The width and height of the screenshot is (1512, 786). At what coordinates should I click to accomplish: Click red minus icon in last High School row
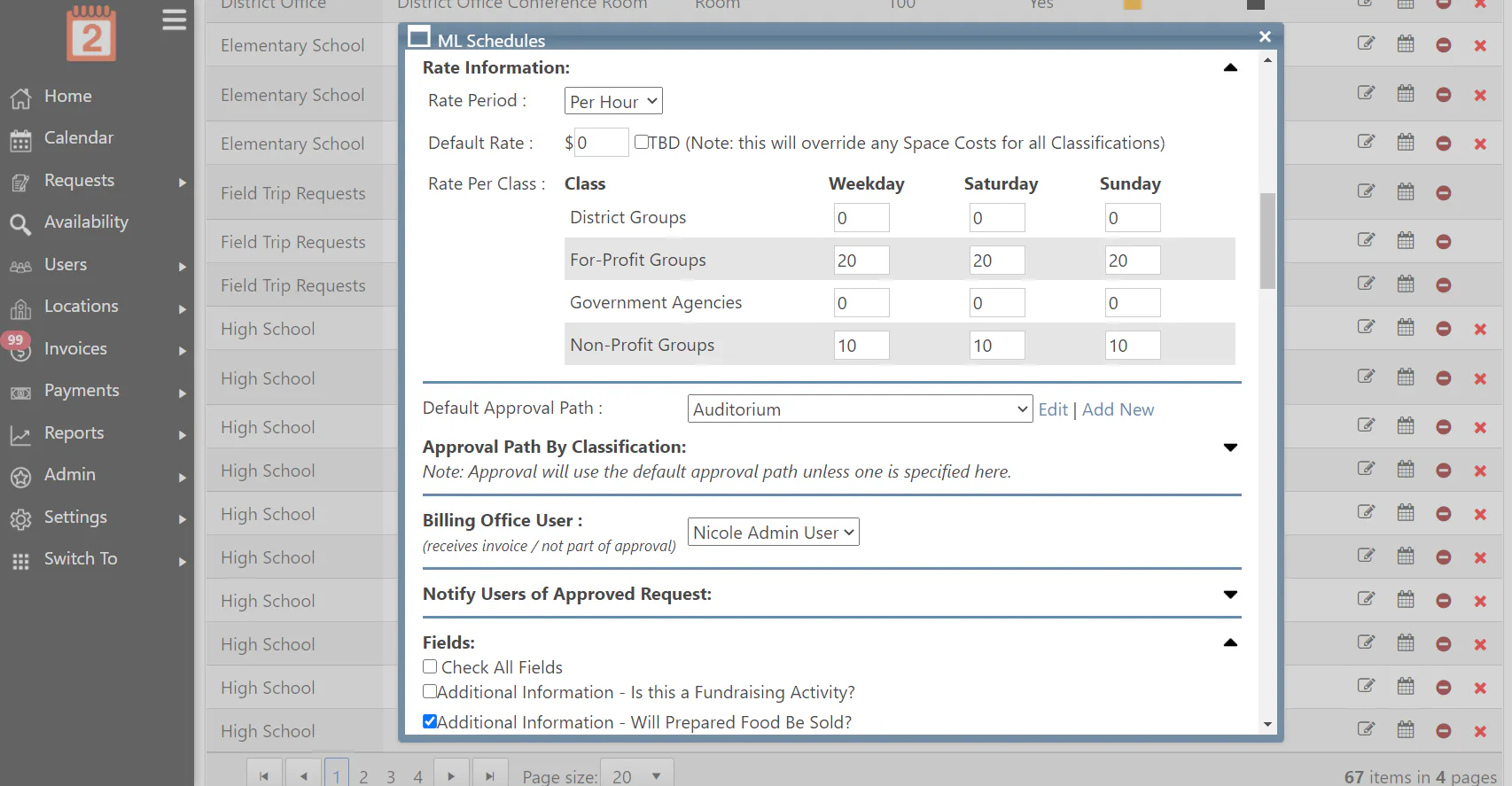tap(1444, 731)
